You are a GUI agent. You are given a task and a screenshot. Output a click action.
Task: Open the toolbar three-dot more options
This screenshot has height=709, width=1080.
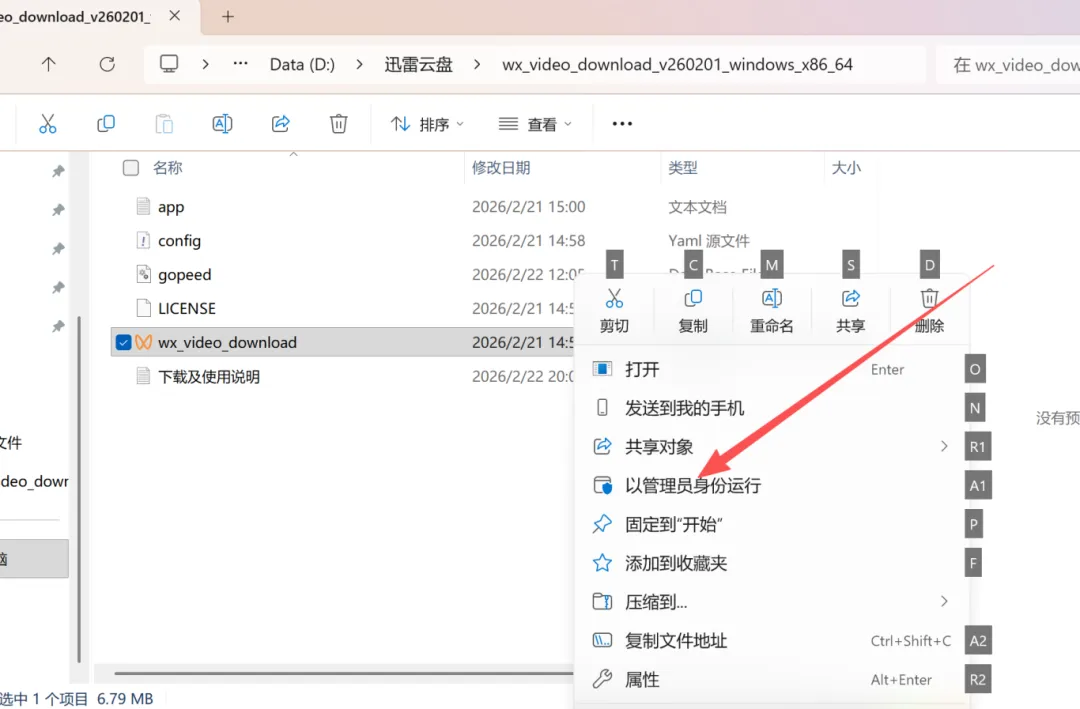pos(622,124)
